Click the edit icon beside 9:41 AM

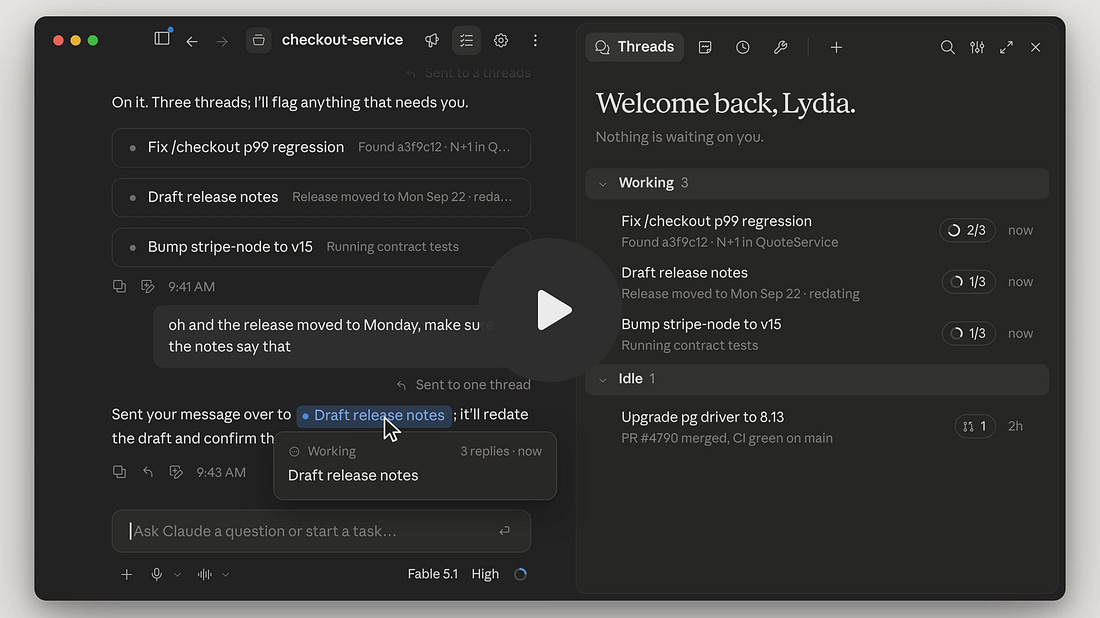(147, 286)
